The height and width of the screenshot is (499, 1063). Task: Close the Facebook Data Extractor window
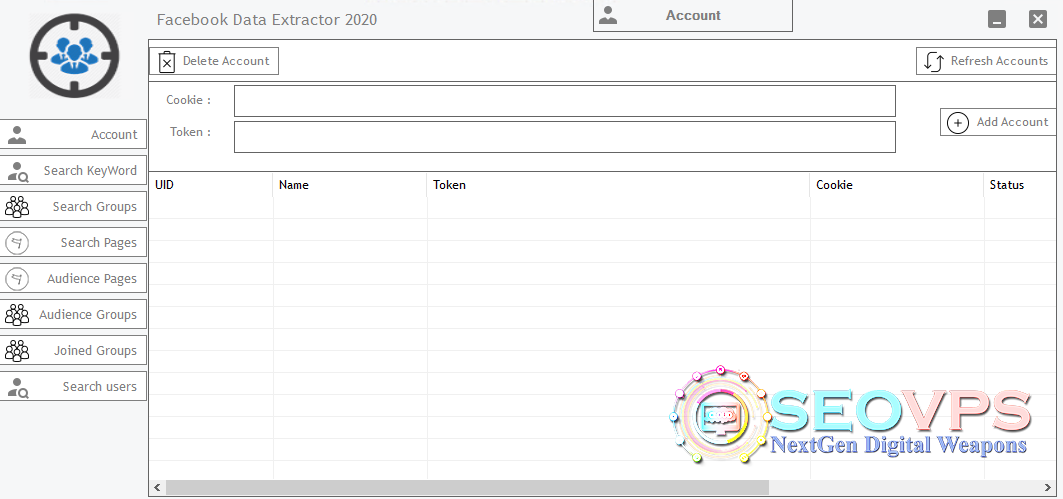[1038, 19]
